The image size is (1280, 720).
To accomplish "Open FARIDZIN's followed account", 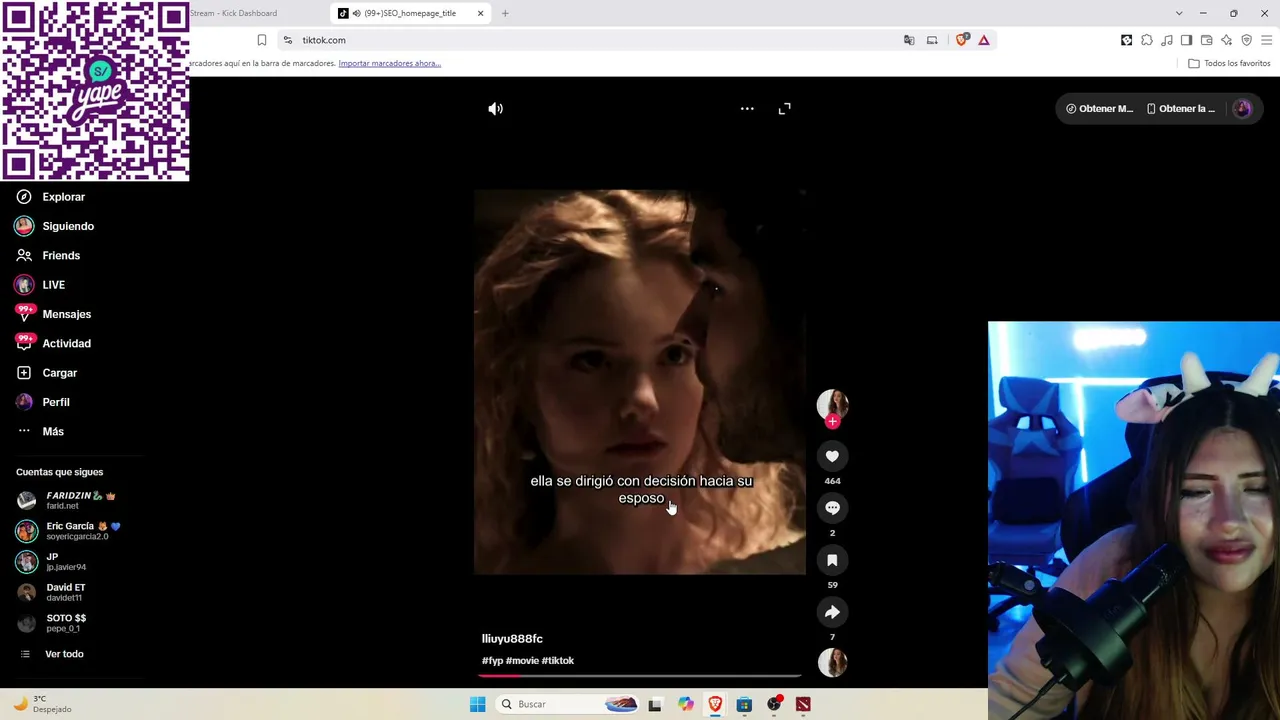I will click(78, 500).
